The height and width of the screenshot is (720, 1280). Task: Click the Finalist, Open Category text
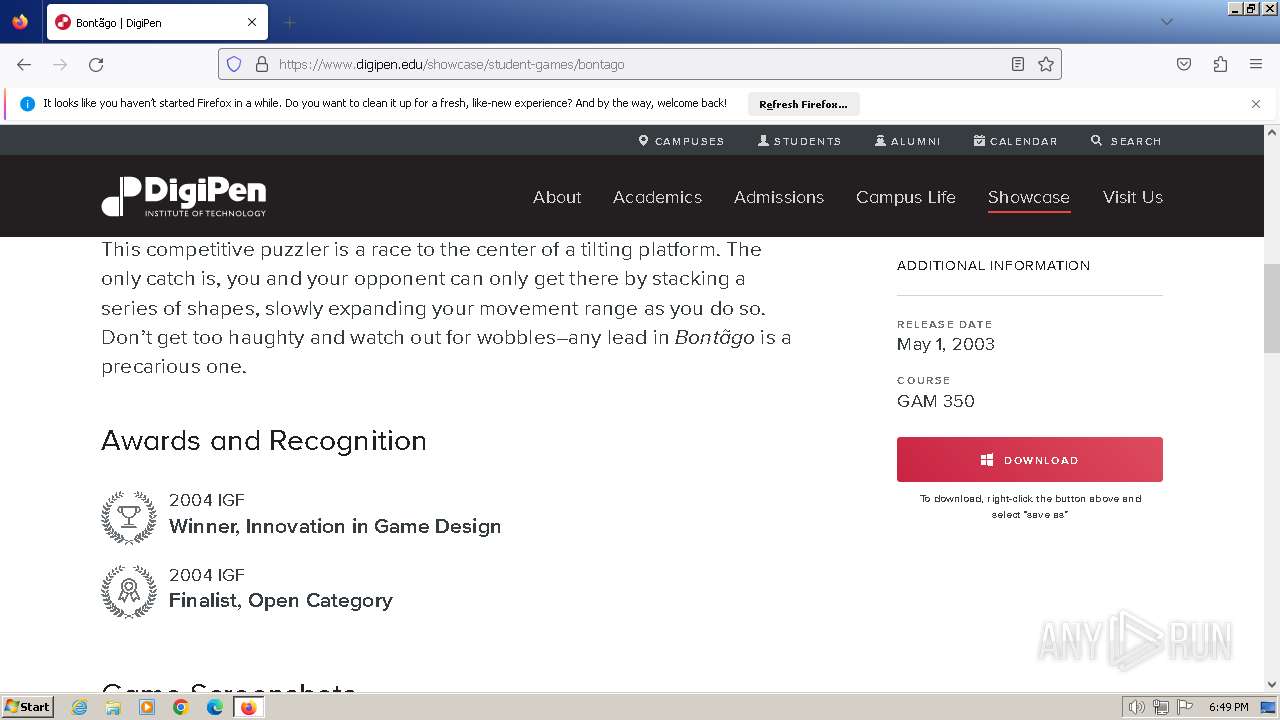pyautogui.click(x=281, y=600)
